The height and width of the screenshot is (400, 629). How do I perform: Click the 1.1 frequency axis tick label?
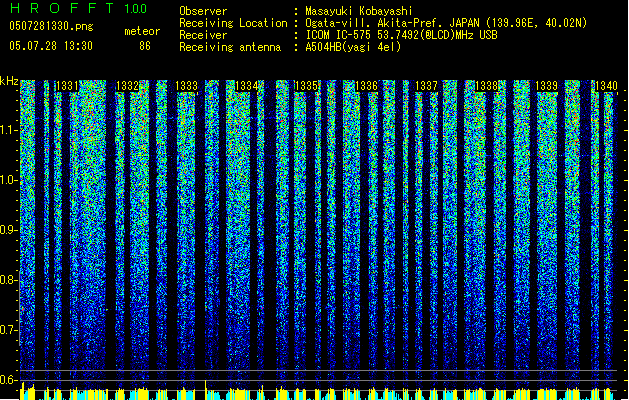[x=9, y=130]
